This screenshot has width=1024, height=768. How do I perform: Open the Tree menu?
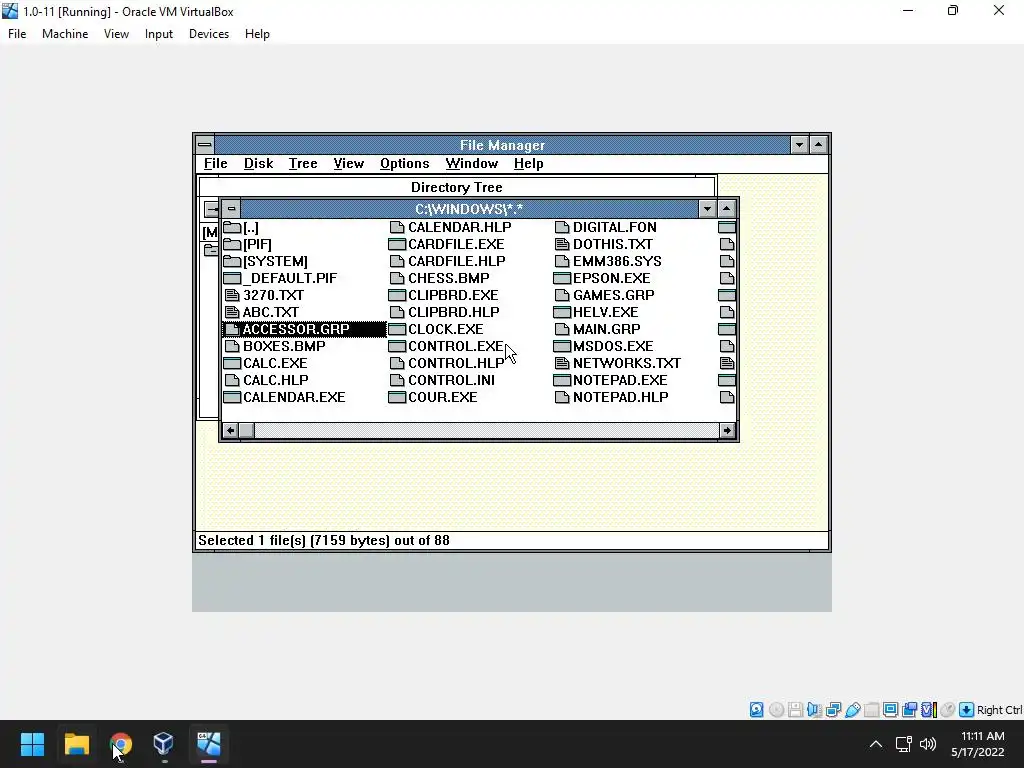pos(303,164)
